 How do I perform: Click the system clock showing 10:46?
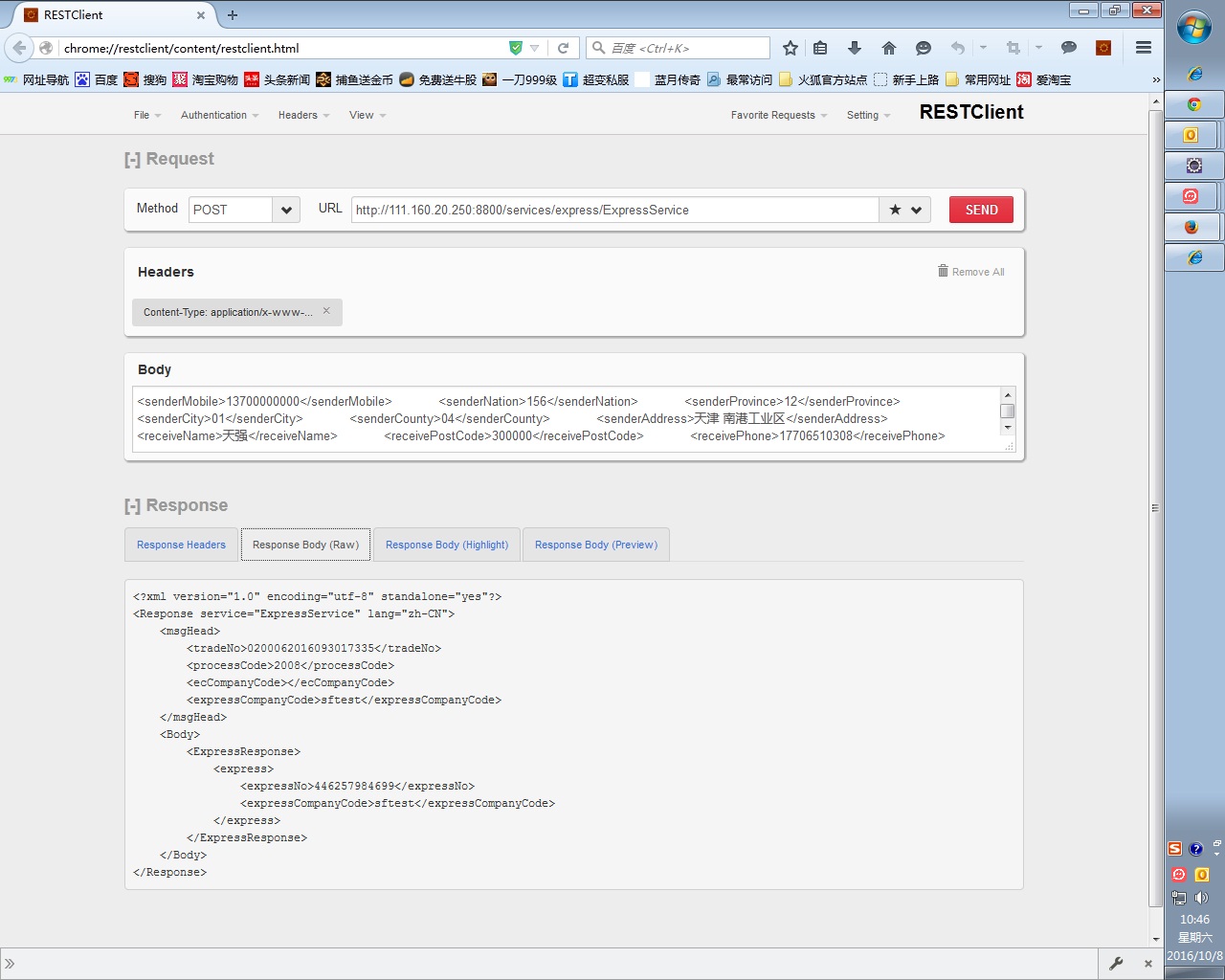click(x=1194, y=920)
